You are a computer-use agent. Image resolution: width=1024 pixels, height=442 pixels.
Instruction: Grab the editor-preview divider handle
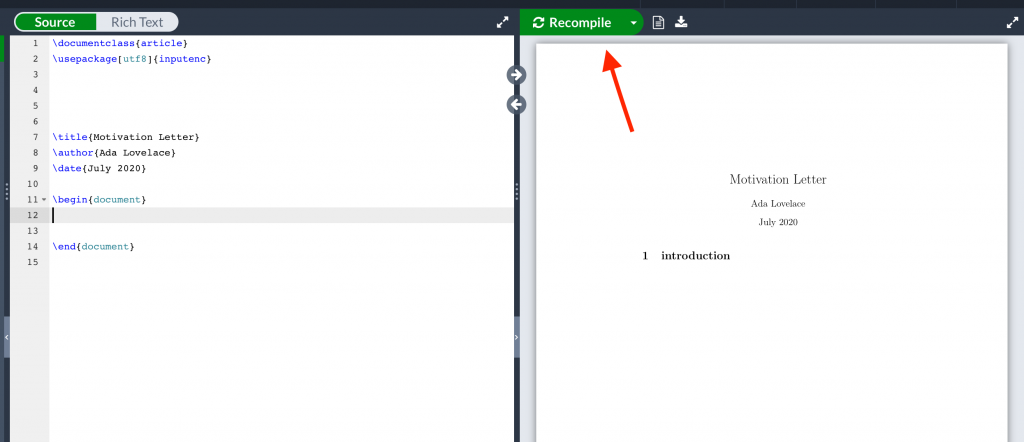[517, 192]
